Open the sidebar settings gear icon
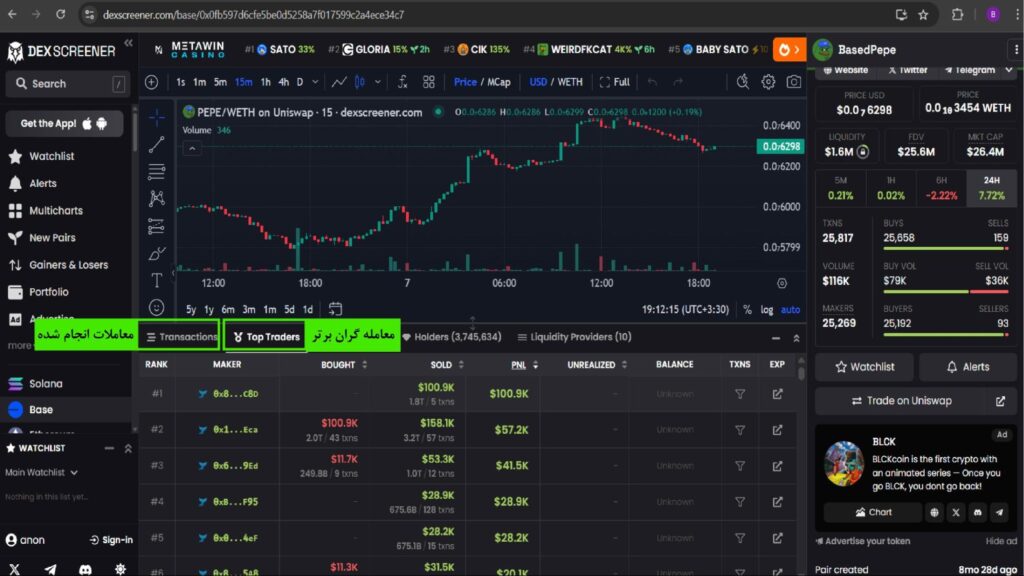The width and height of the screenshot is (1024, 576). (120, 569)
